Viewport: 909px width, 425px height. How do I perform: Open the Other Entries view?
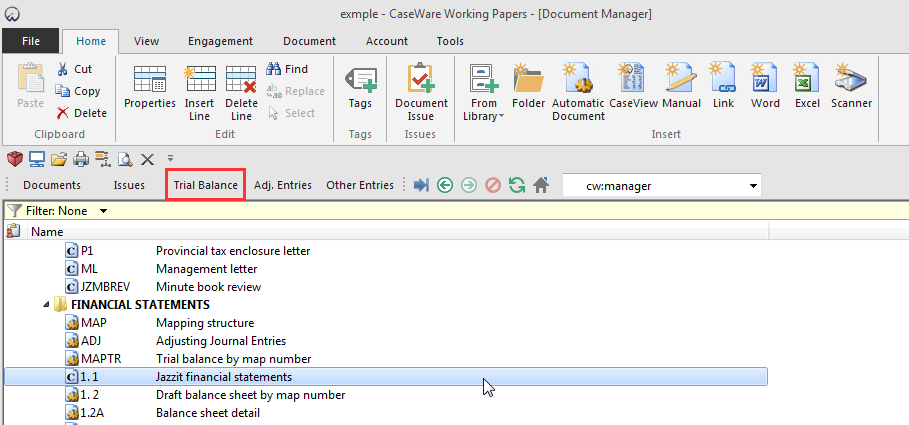point(360,186)
